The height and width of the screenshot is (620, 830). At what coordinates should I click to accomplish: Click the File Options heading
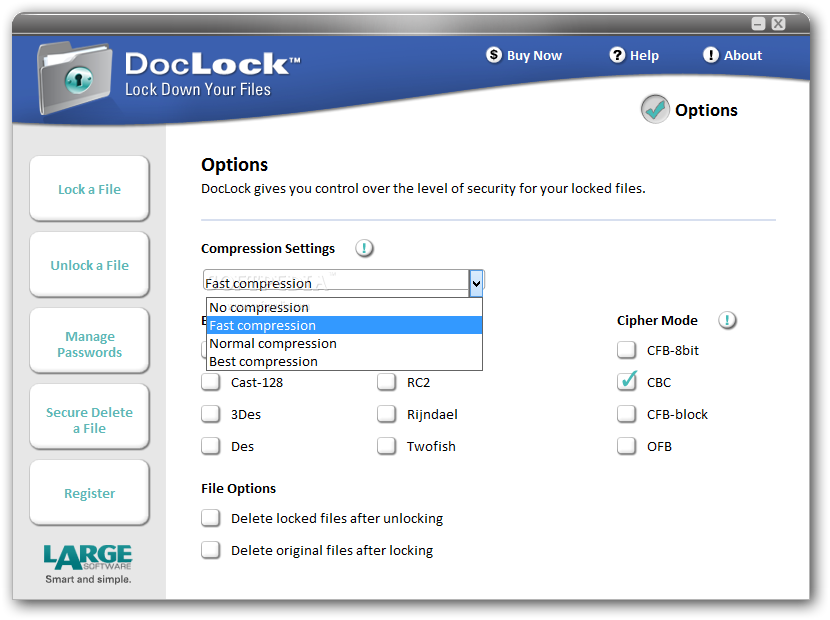[238, 488]
